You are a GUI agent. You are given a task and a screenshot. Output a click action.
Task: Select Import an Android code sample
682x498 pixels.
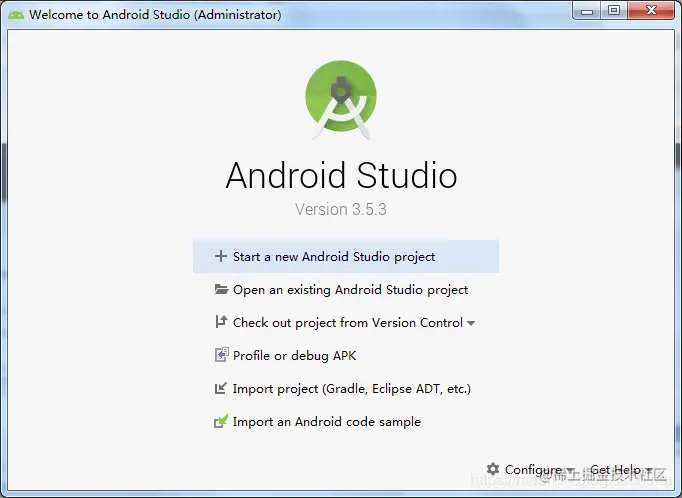tap(327, 422)
